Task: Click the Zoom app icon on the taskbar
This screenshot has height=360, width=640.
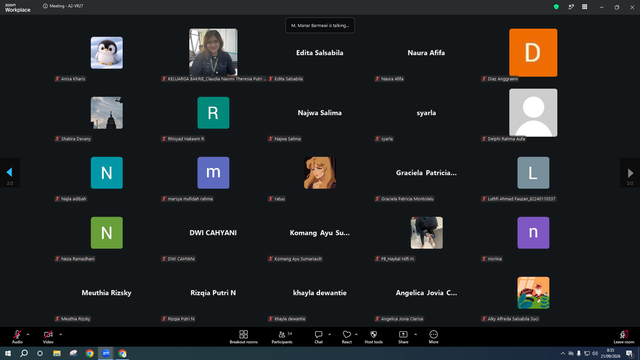Action: (x=106, y=353)
